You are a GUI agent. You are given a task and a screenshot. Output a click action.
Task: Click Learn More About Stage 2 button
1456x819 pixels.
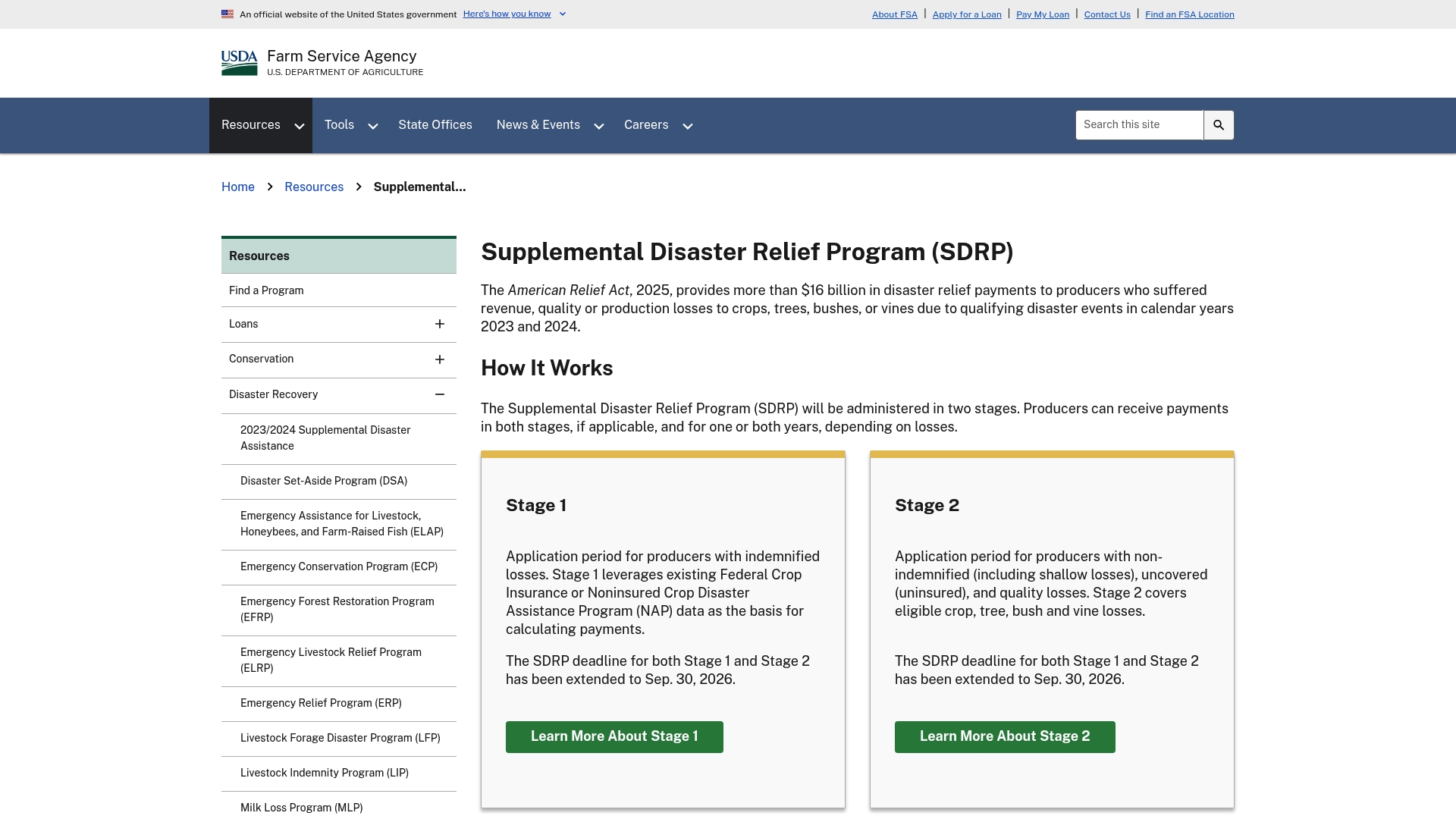point(1005,737)
